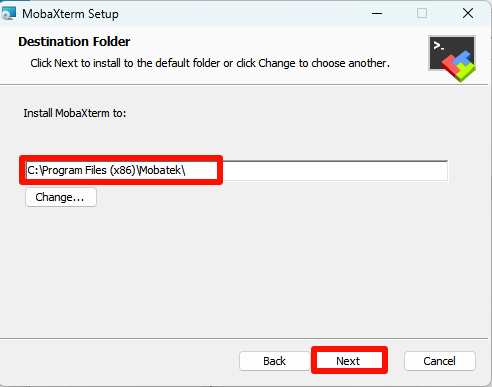Cancel the MobaXterm installation
Viewport: 492px width, 387px height.
(440, 361)
